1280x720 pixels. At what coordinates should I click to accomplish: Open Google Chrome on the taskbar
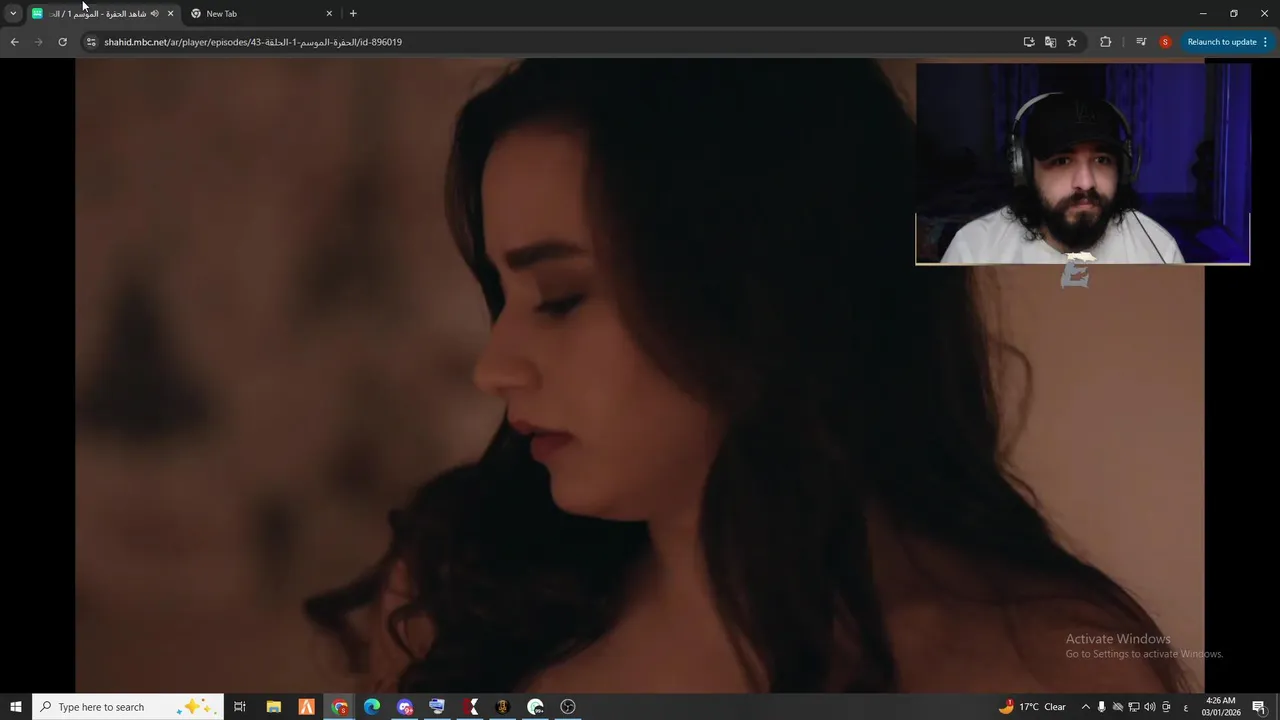[340, 707]
